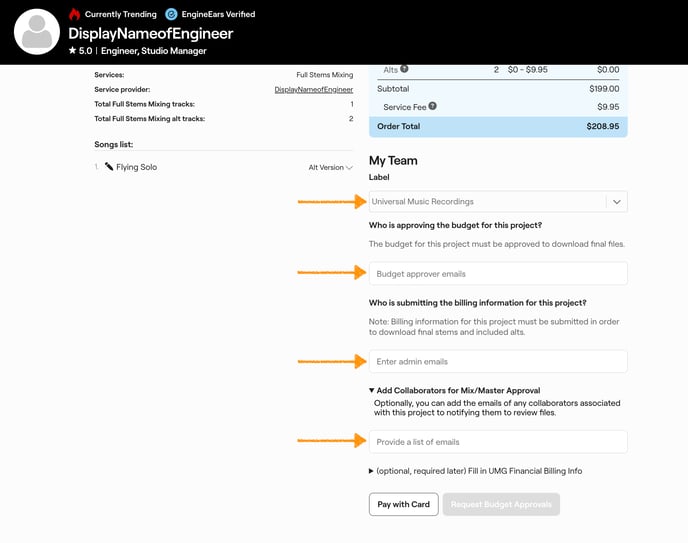Focus the Budget approver emails field
The image size is (688, 543).
[498, 273]
